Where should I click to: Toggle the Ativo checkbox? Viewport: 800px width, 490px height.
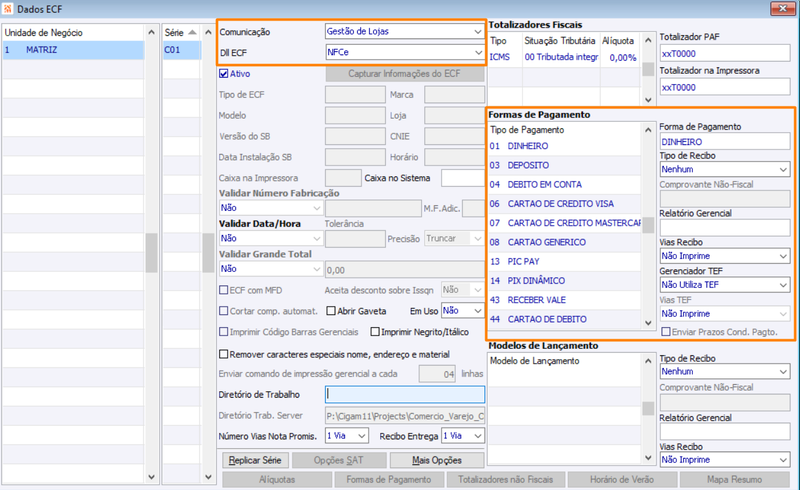pos(223,74)
